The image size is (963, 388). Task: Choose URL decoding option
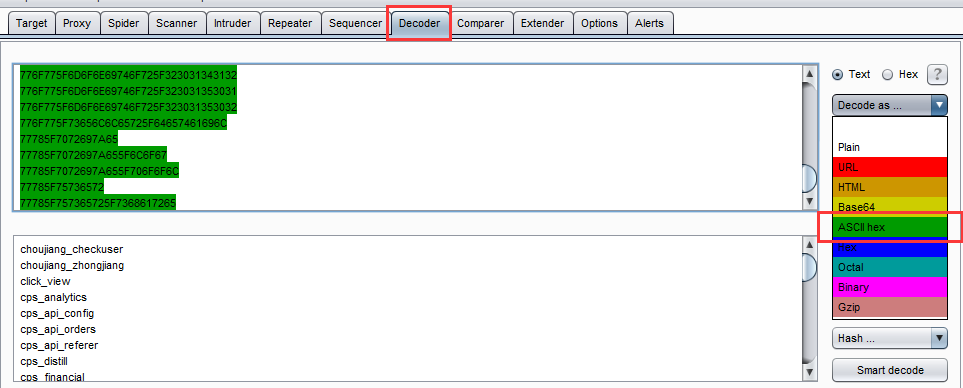pyautogui.click(x=890, y=167)
